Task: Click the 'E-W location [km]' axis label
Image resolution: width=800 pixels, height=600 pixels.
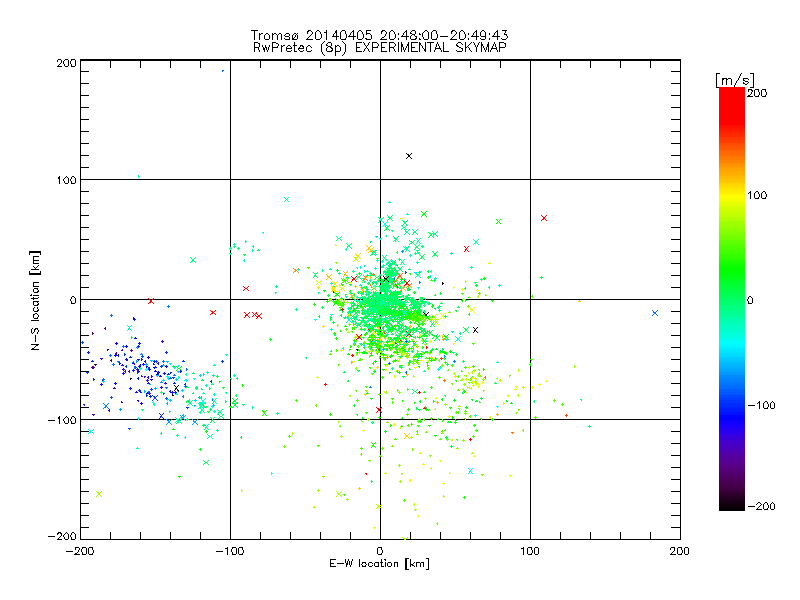Action: point(379,563)
